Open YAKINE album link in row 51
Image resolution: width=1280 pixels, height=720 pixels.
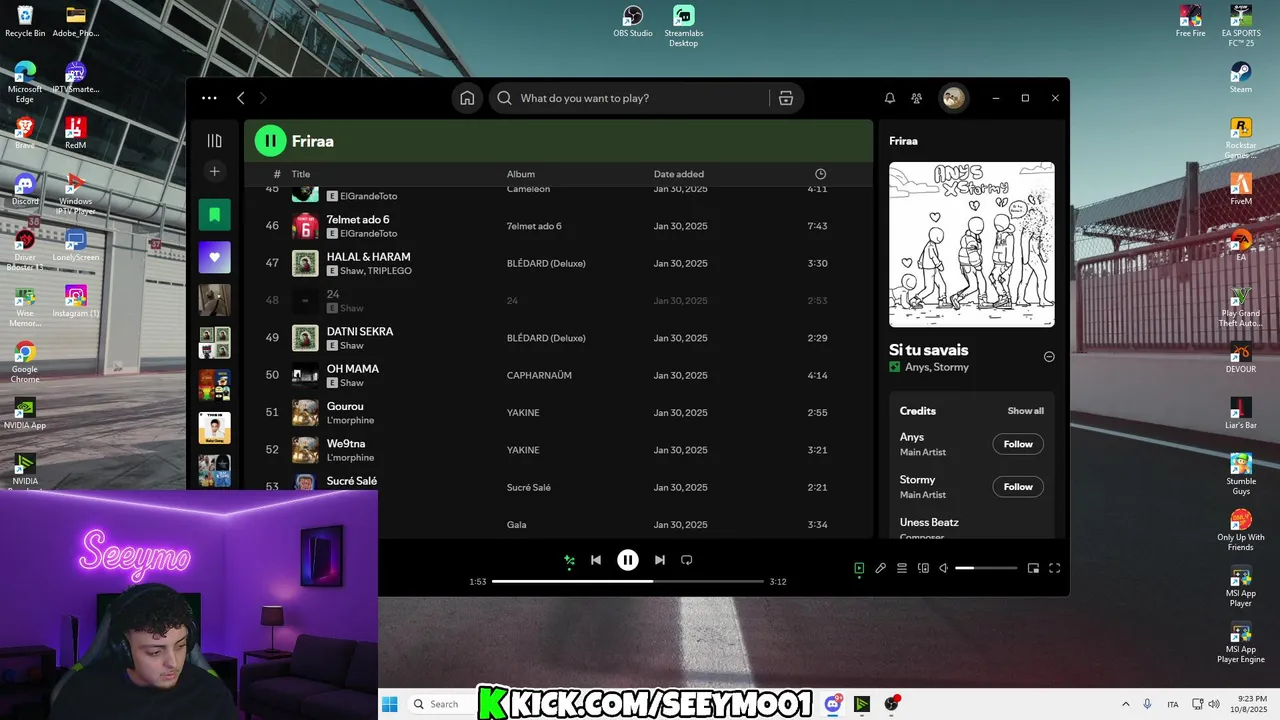click(x=523, y=413)
